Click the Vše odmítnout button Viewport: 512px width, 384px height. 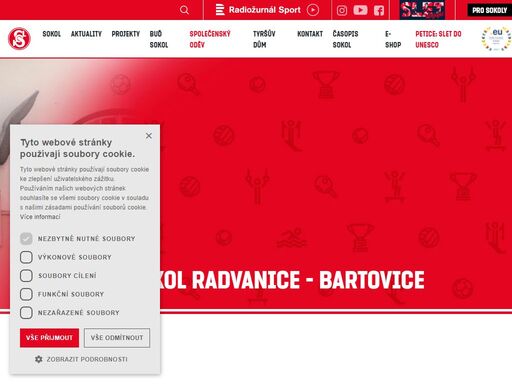point(117,338)
